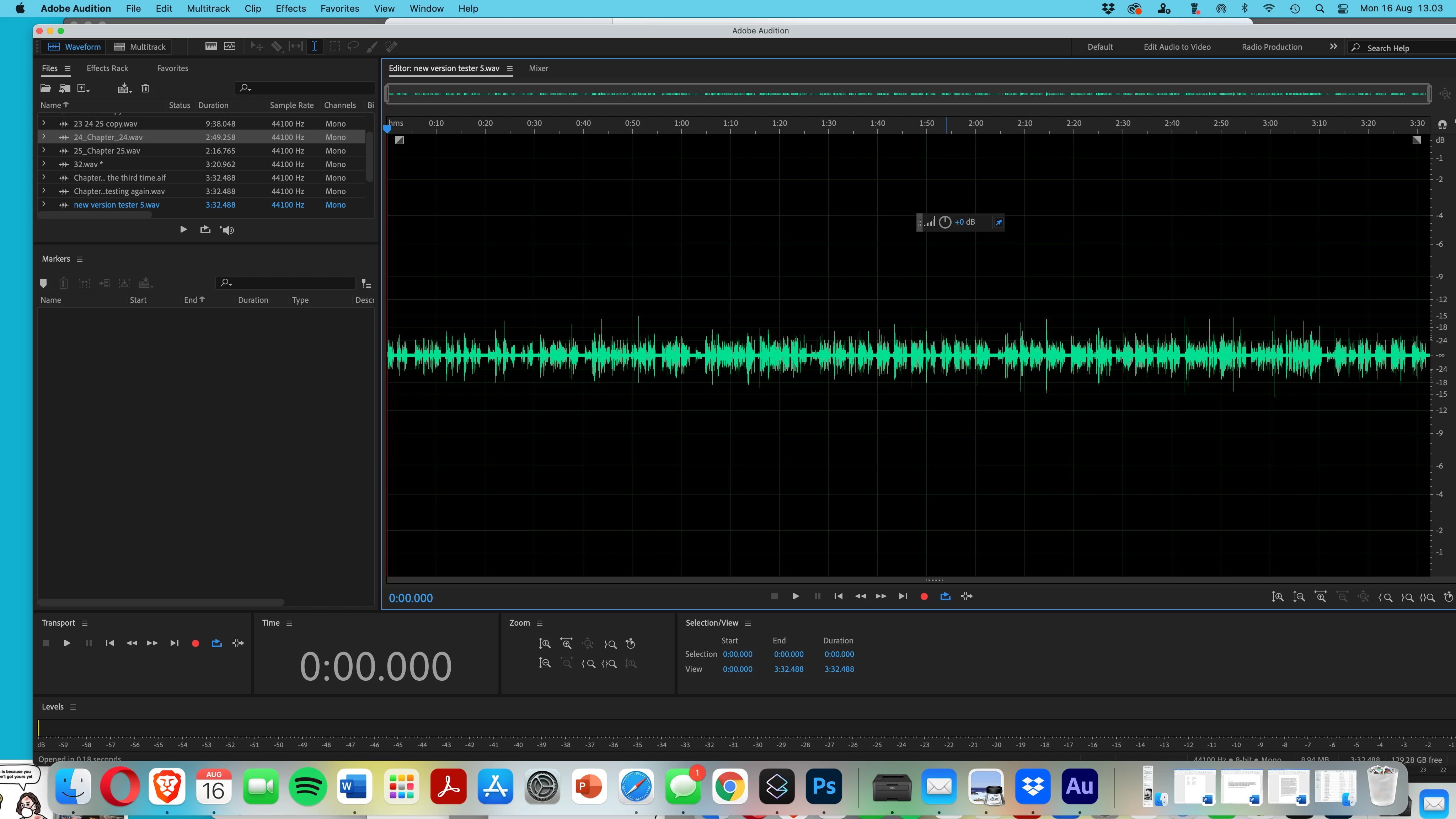Toggle the HUD pin button
Screen dimensions: 1456x819
[x=999, y=222]
